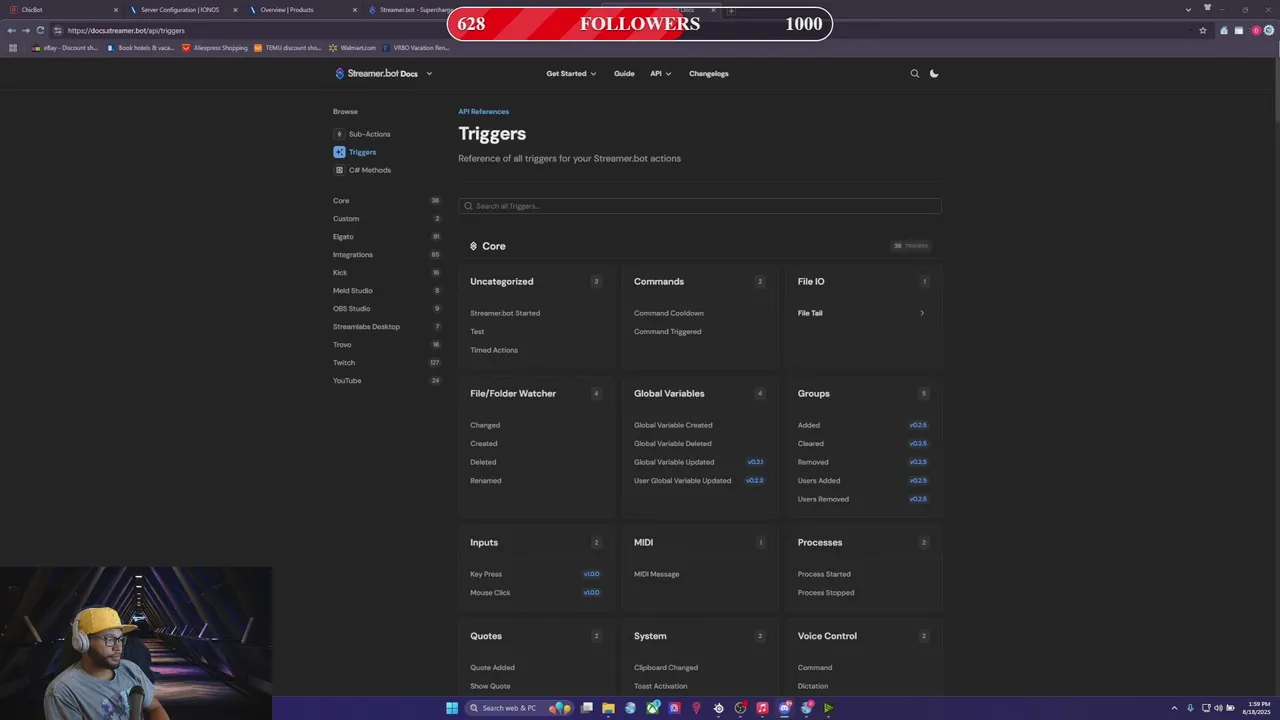Open the File Tail trigger chevron
The height and width of the screenshot is (720, 1280).
pyautogui.click(x=922, y=313)
